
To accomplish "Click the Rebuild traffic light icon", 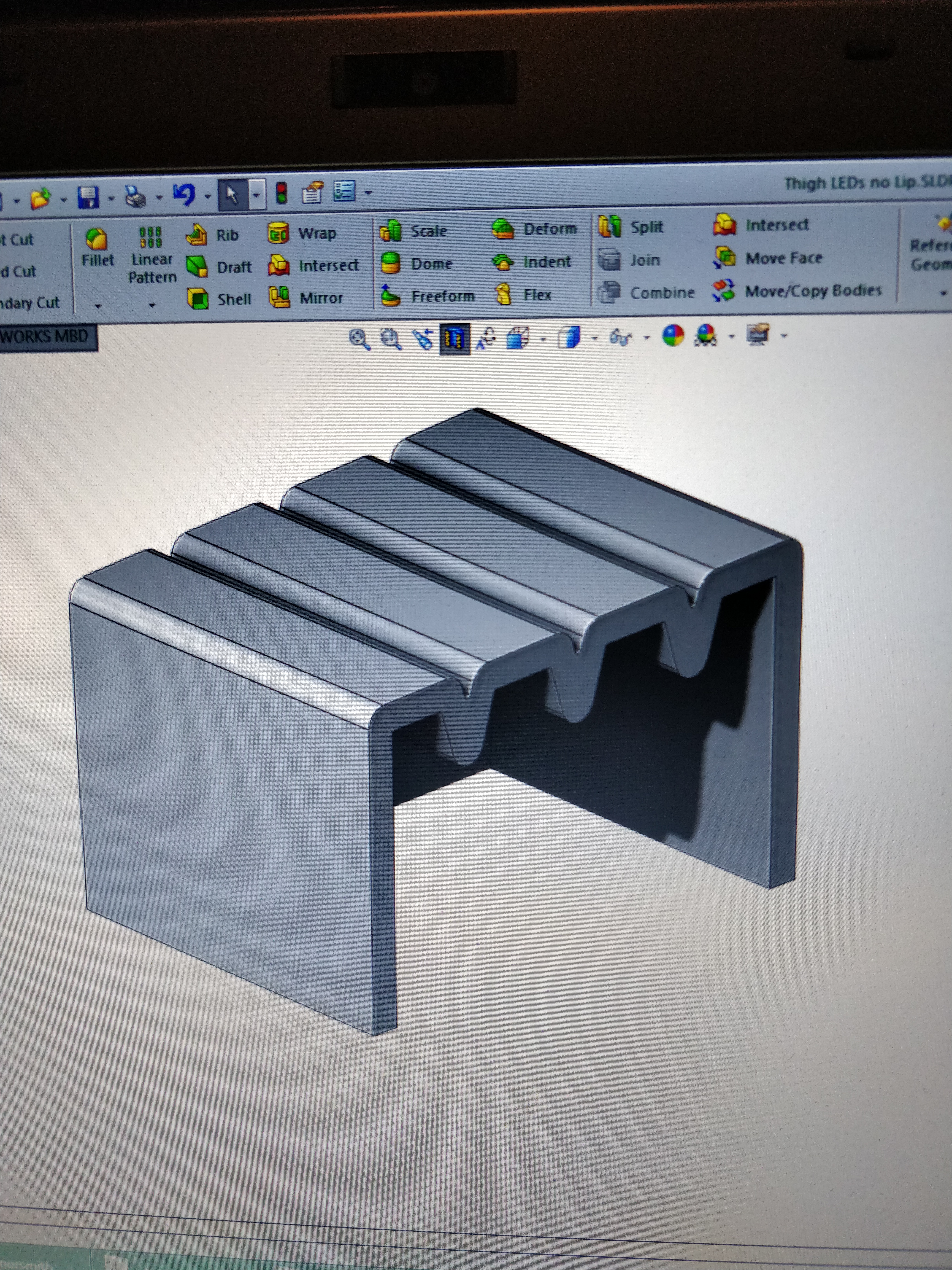I will coord(281,193).
